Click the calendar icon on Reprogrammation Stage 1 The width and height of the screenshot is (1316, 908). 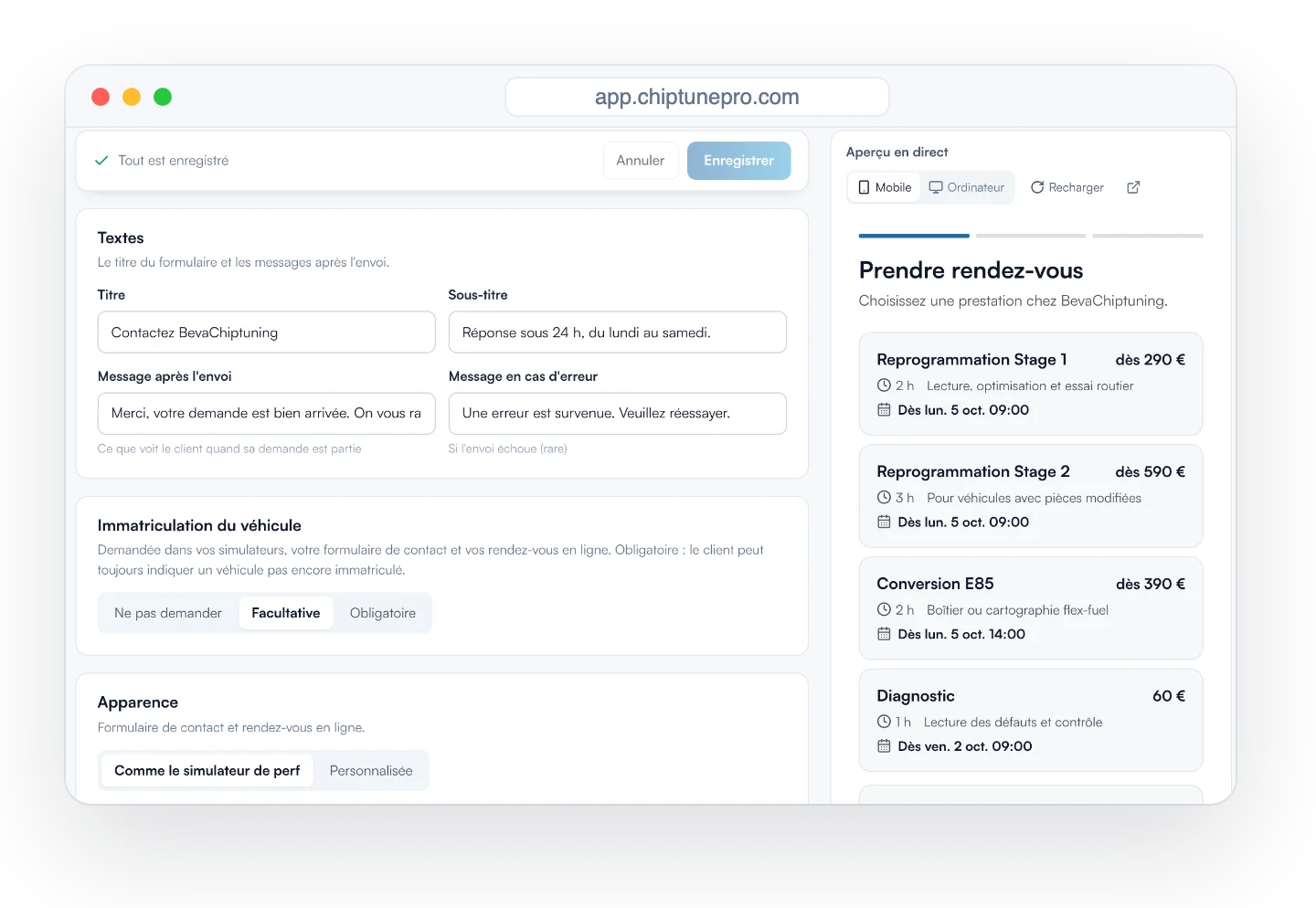coord(884,410)
